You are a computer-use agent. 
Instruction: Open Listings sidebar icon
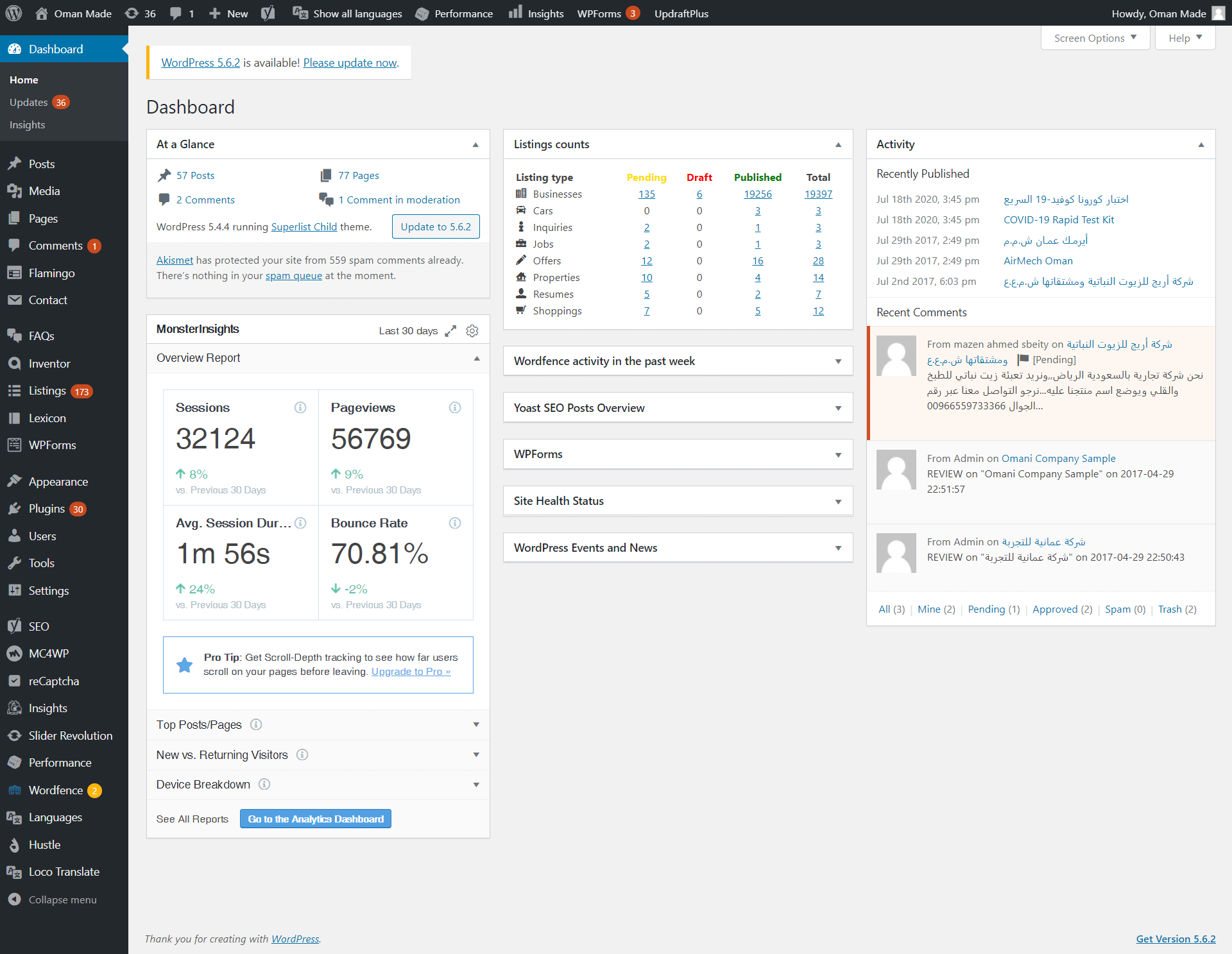pos(14,391)
